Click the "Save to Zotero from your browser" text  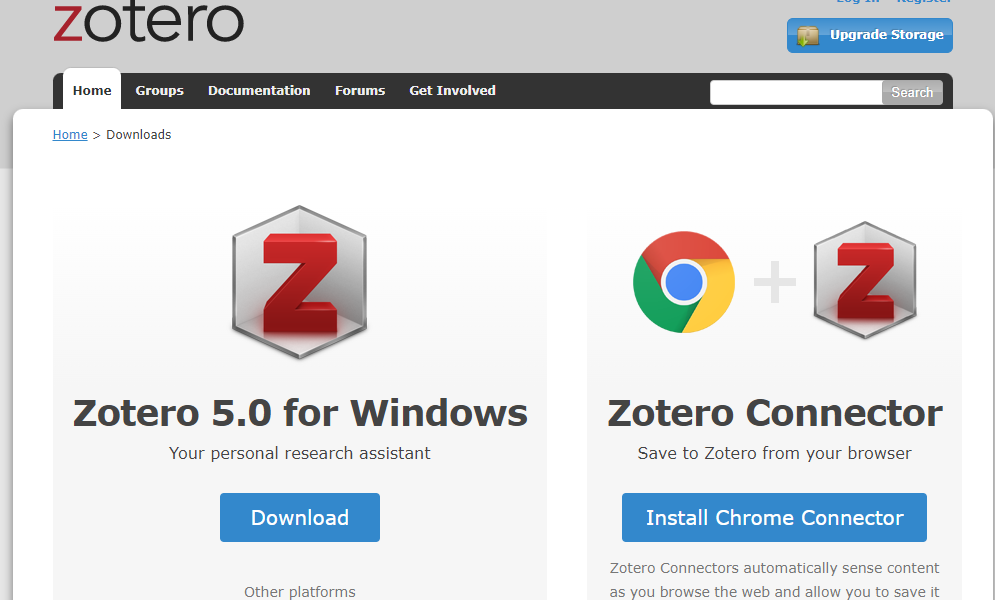(x=774, y=453)
